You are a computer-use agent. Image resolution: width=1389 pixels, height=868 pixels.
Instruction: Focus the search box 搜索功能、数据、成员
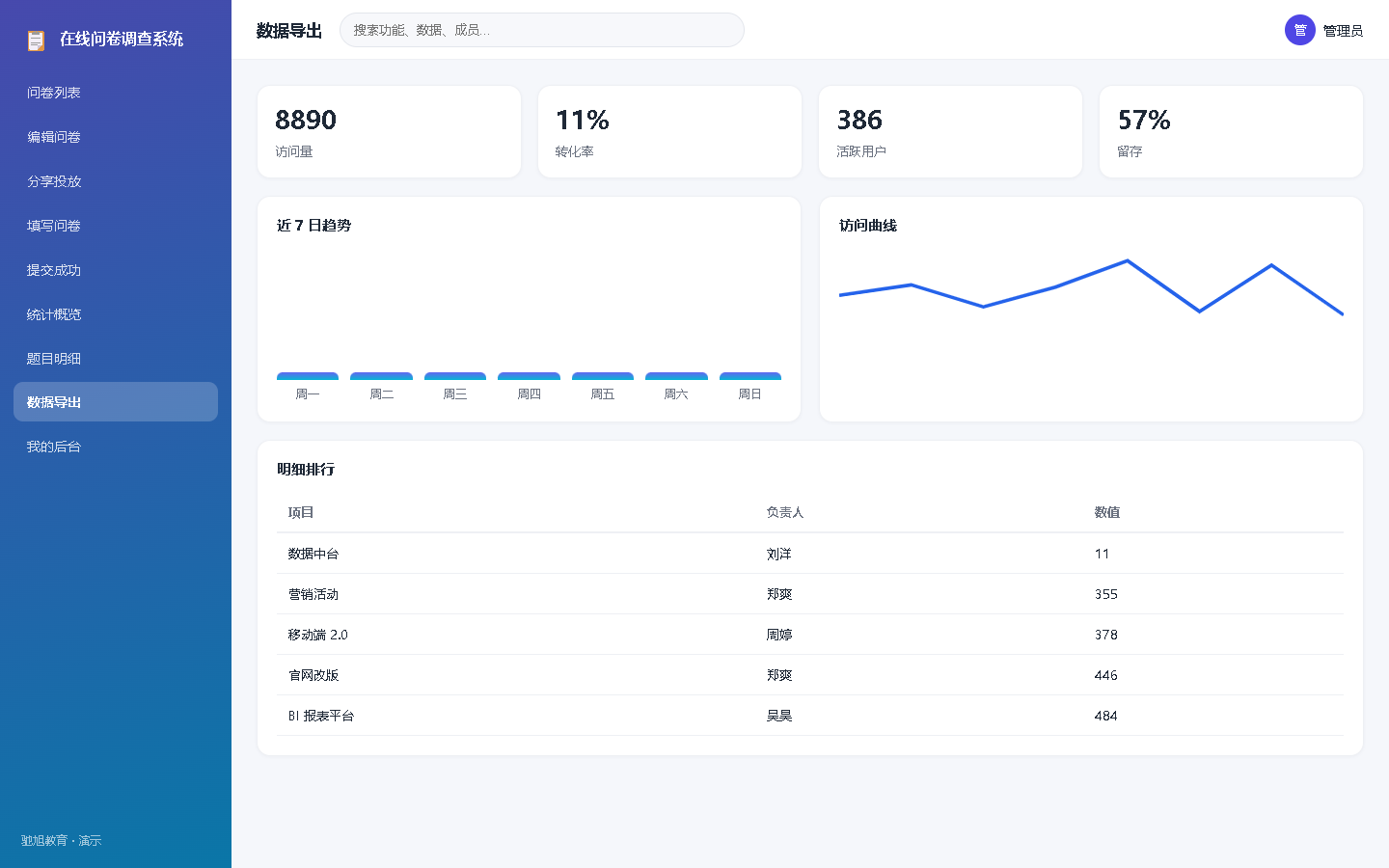542,30
